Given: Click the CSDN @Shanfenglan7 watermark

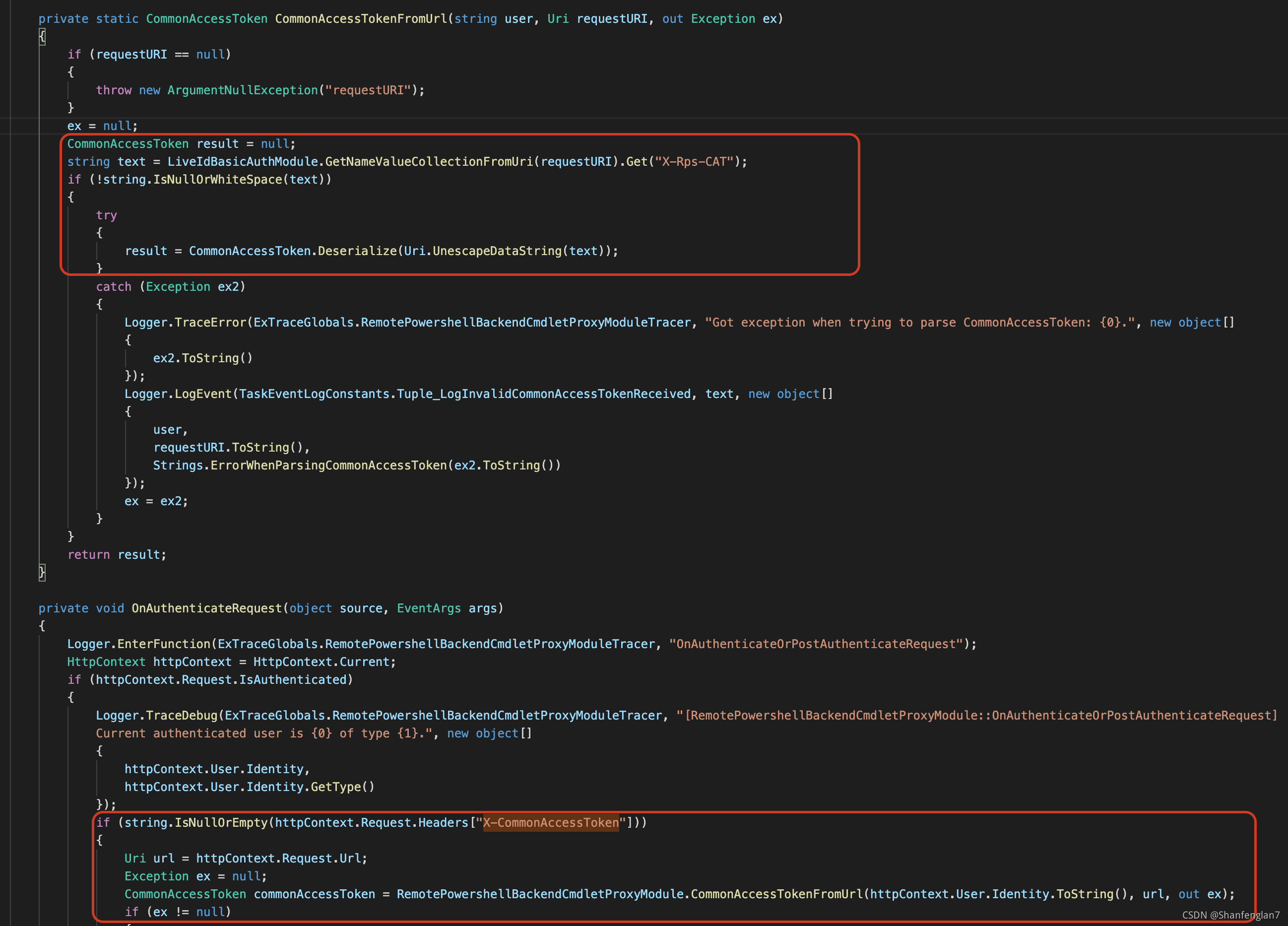Looking at the screenshot, I should pyautogui.click(x=1230, y=915).
